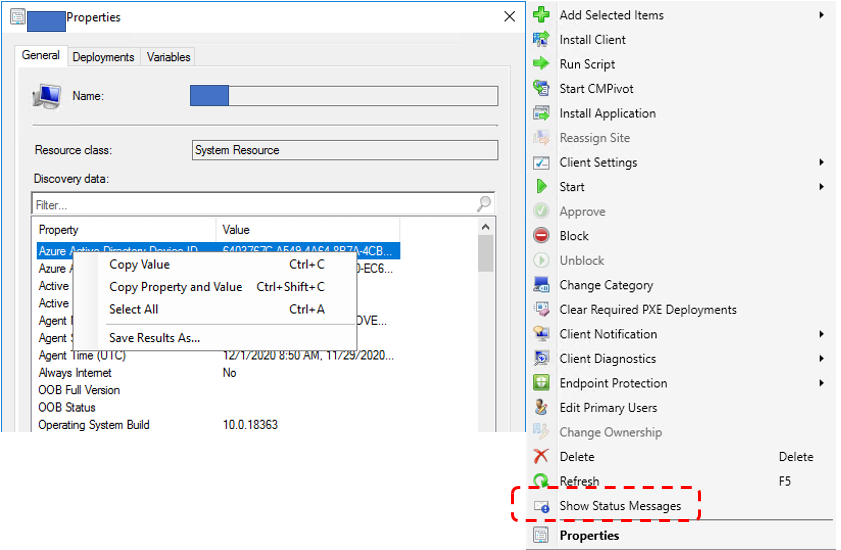This screenshot has height=550, width=841.
Task: Expand the Endpoint Protection submenu arrow
Action: (821, 383)
